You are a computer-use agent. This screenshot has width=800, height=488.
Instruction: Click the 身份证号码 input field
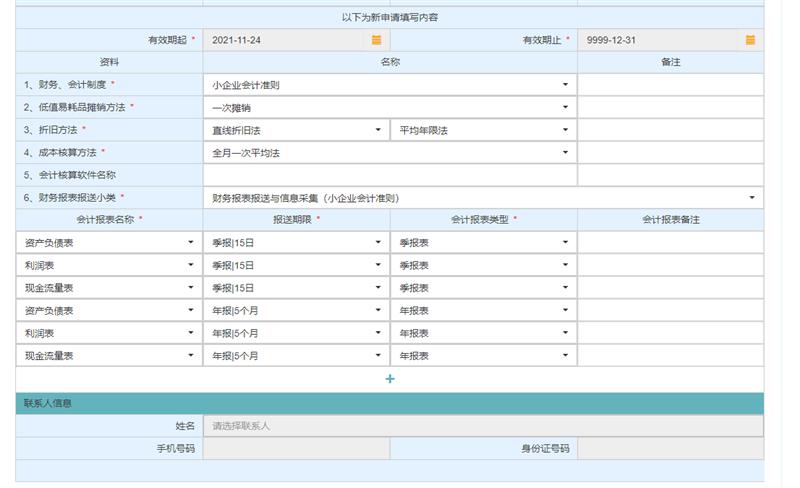tap(670, 449)
